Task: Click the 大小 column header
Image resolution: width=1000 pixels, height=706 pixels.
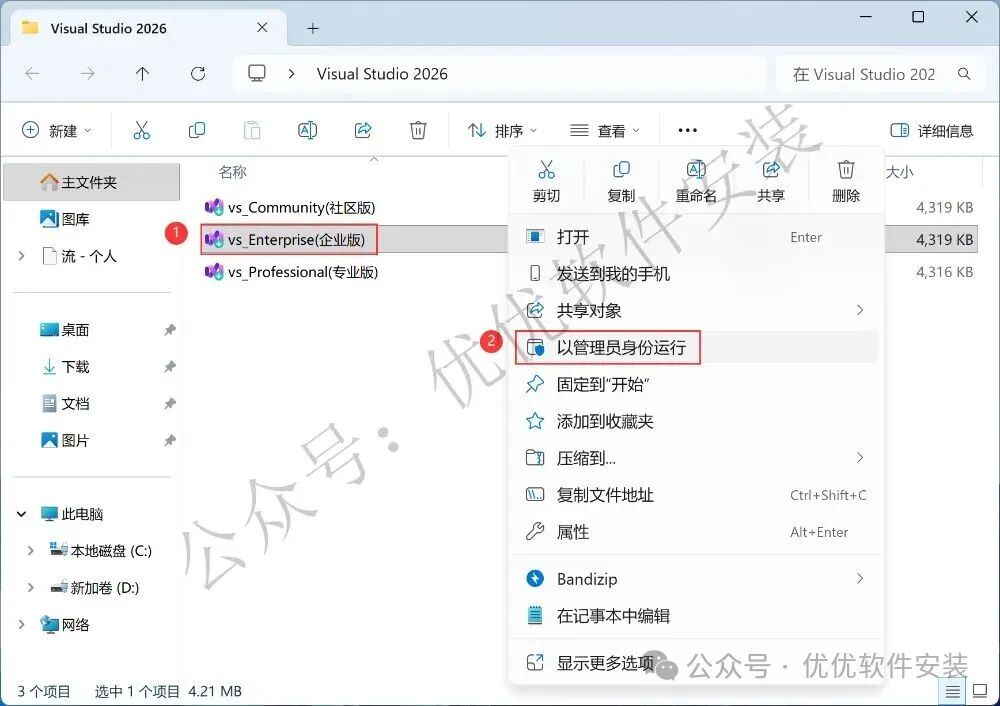Action: pos(899,172)
